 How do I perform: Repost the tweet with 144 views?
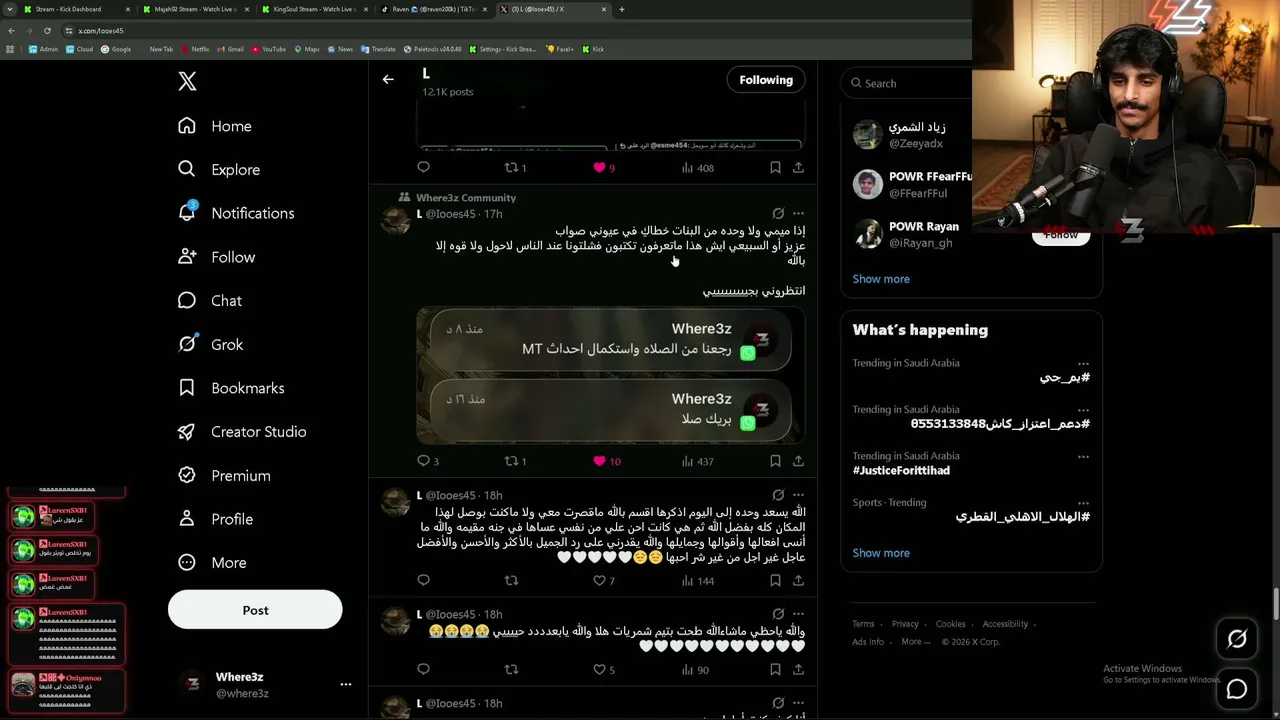tap(511, 580)
